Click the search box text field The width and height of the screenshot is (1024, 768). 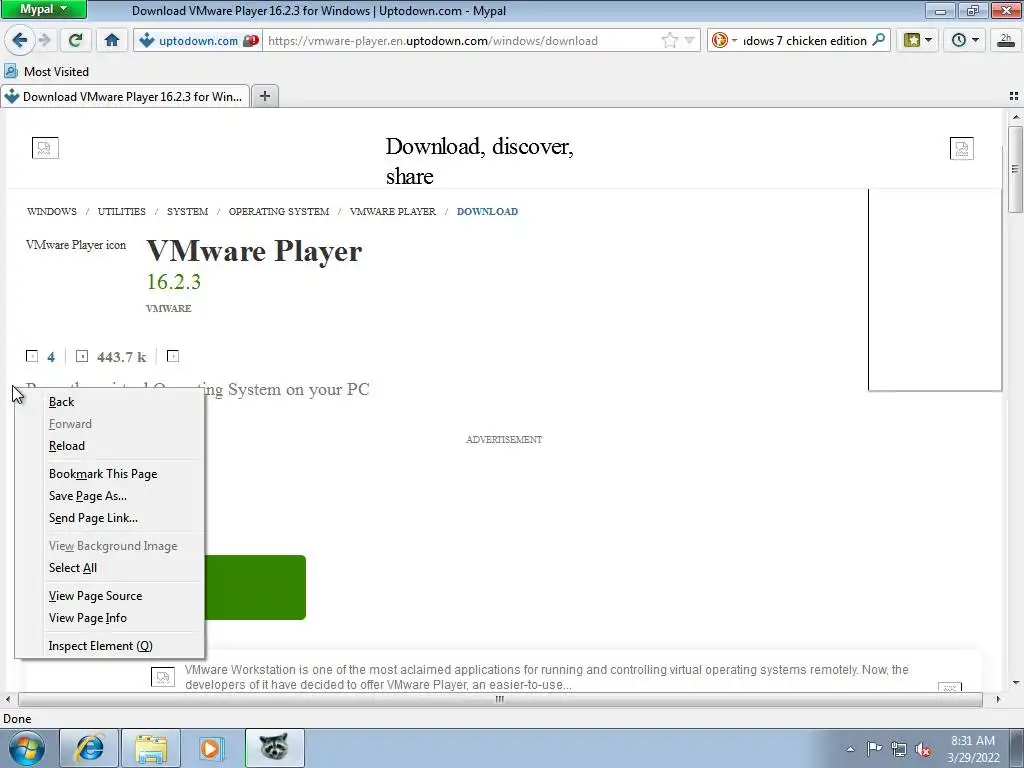pos(805,40)
